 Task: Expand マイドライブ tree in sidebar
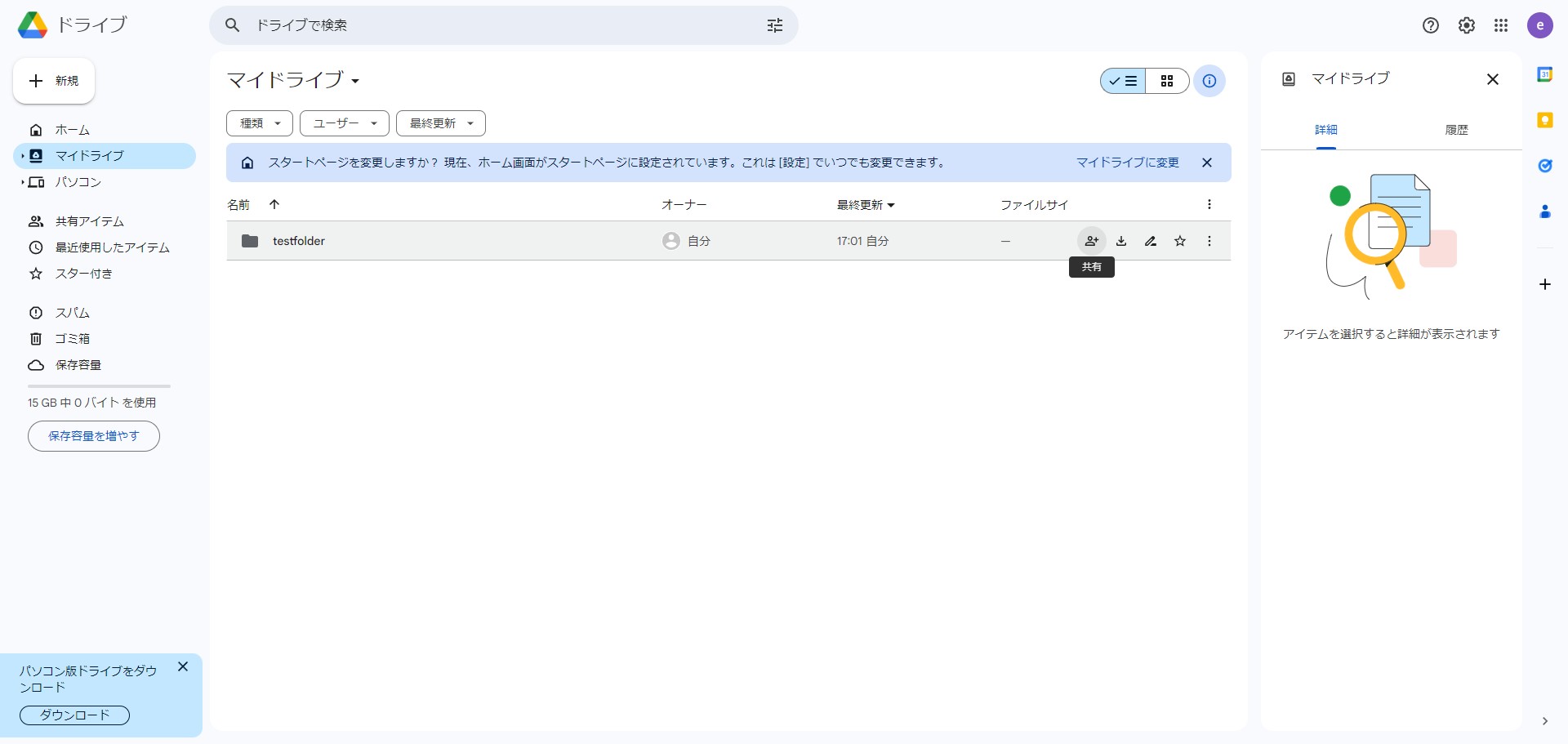click(23, 156)
